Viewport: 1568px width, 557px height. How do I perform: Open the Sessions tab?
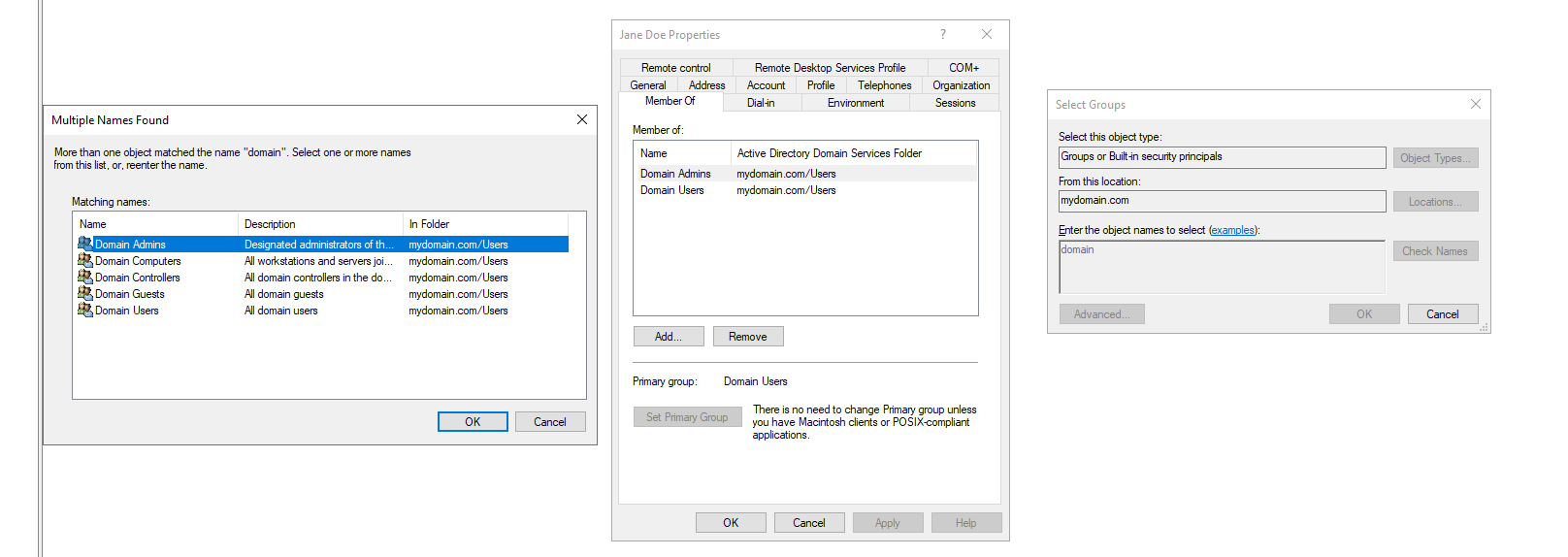(956, 103)
